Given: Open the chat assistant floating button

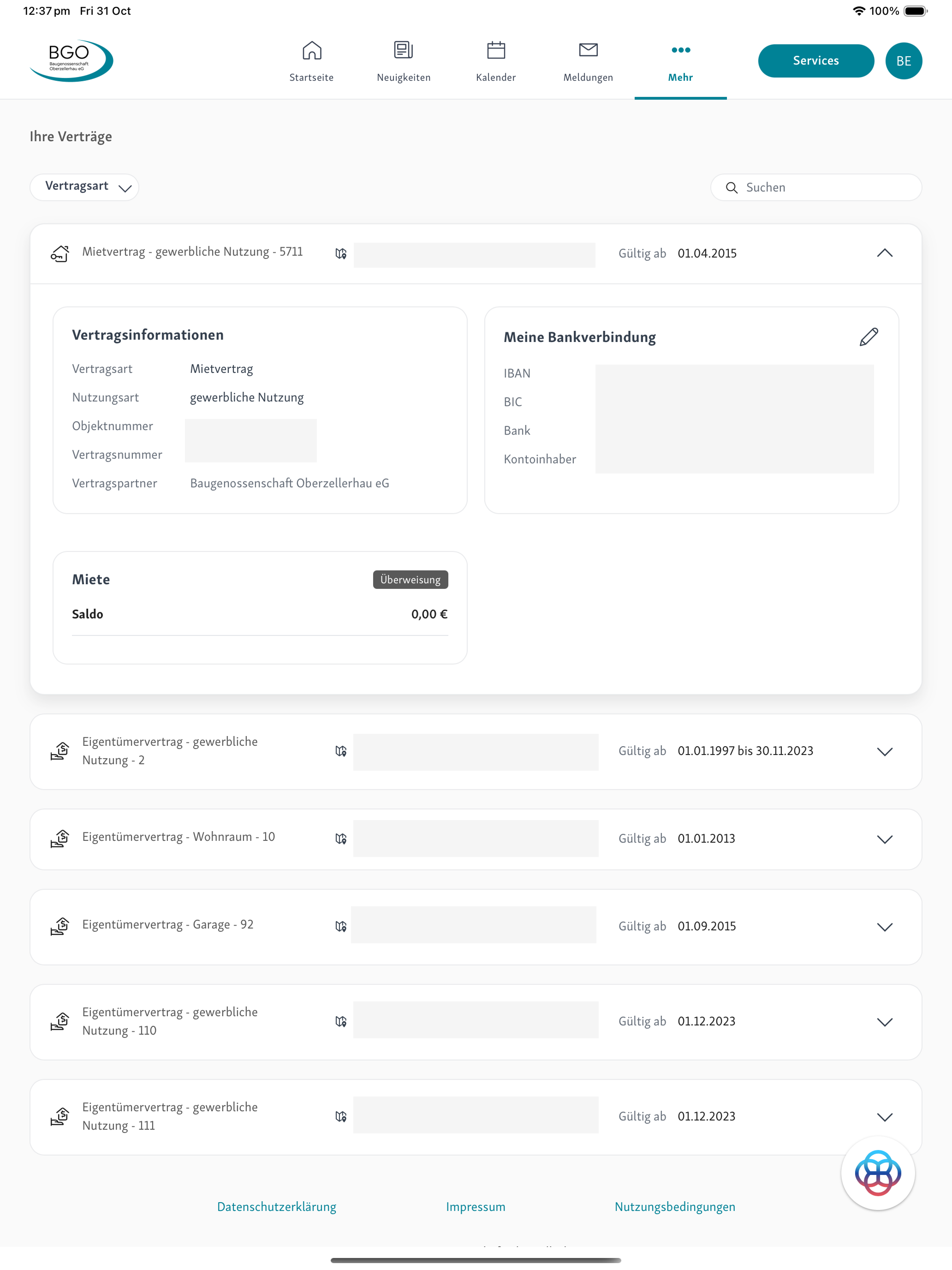Looking at the screenshot, I should (x=877, y=1173).
